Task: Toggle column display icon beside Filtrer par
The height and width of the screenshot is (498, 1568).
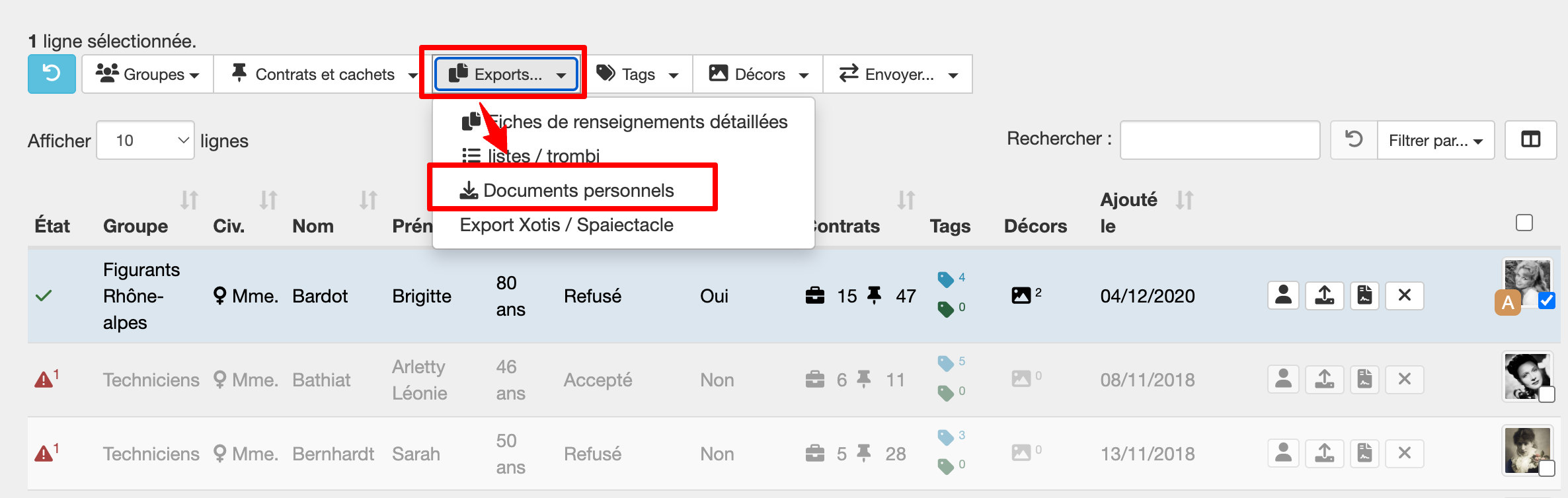Action: point(1530,140)
